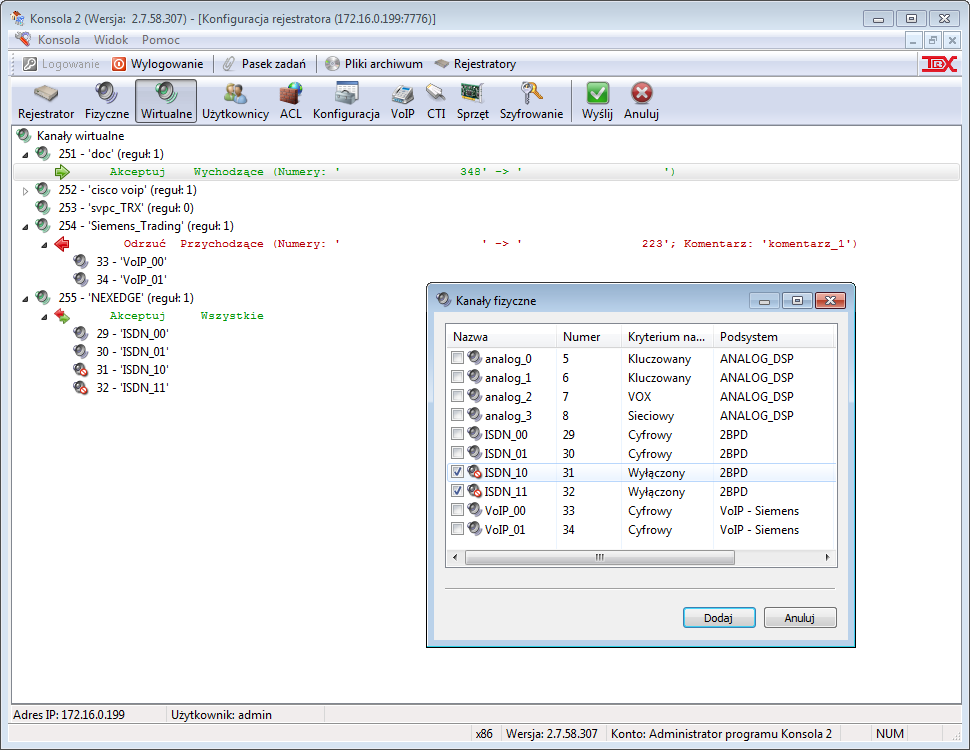970x750 pixels.
Task: Open the Rejestratory list
Action: pyautogui.click(x=475, y=64)
